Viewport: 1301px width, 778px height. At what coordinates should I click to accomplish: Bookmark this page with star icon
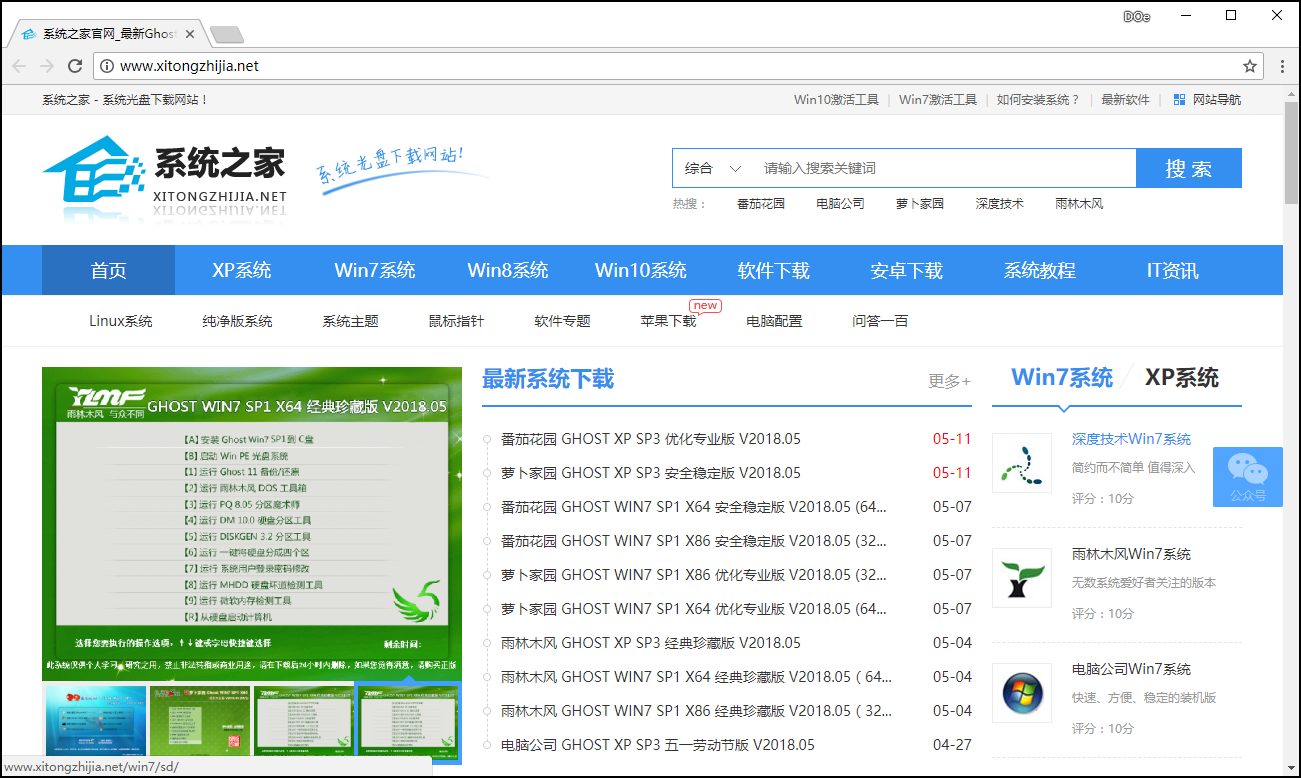1249,66
